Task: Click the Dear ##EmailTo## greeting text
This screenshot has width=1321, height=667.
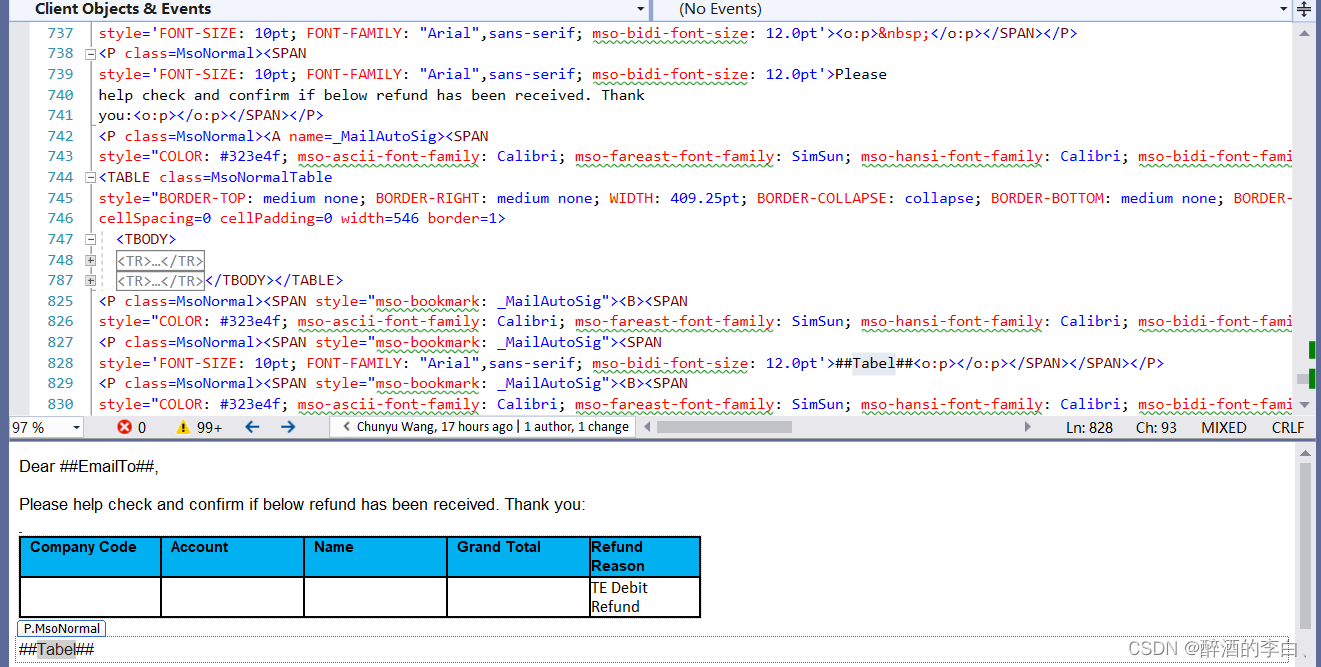Action: [89, 467]
